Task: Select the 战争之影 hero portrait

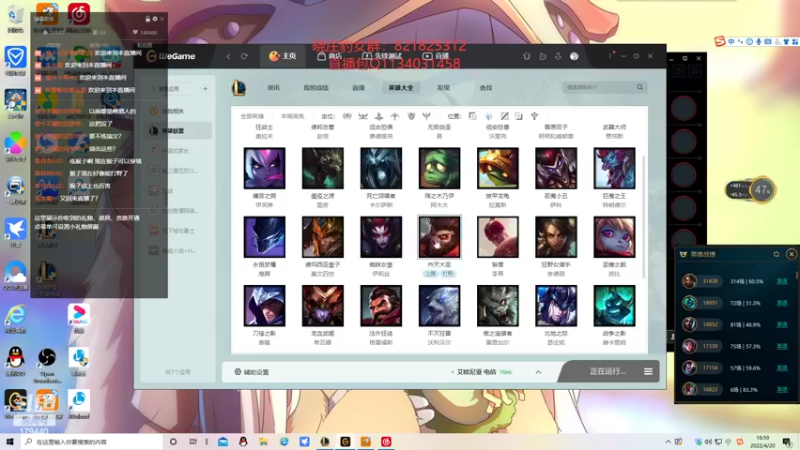Action: click(614, 306)
